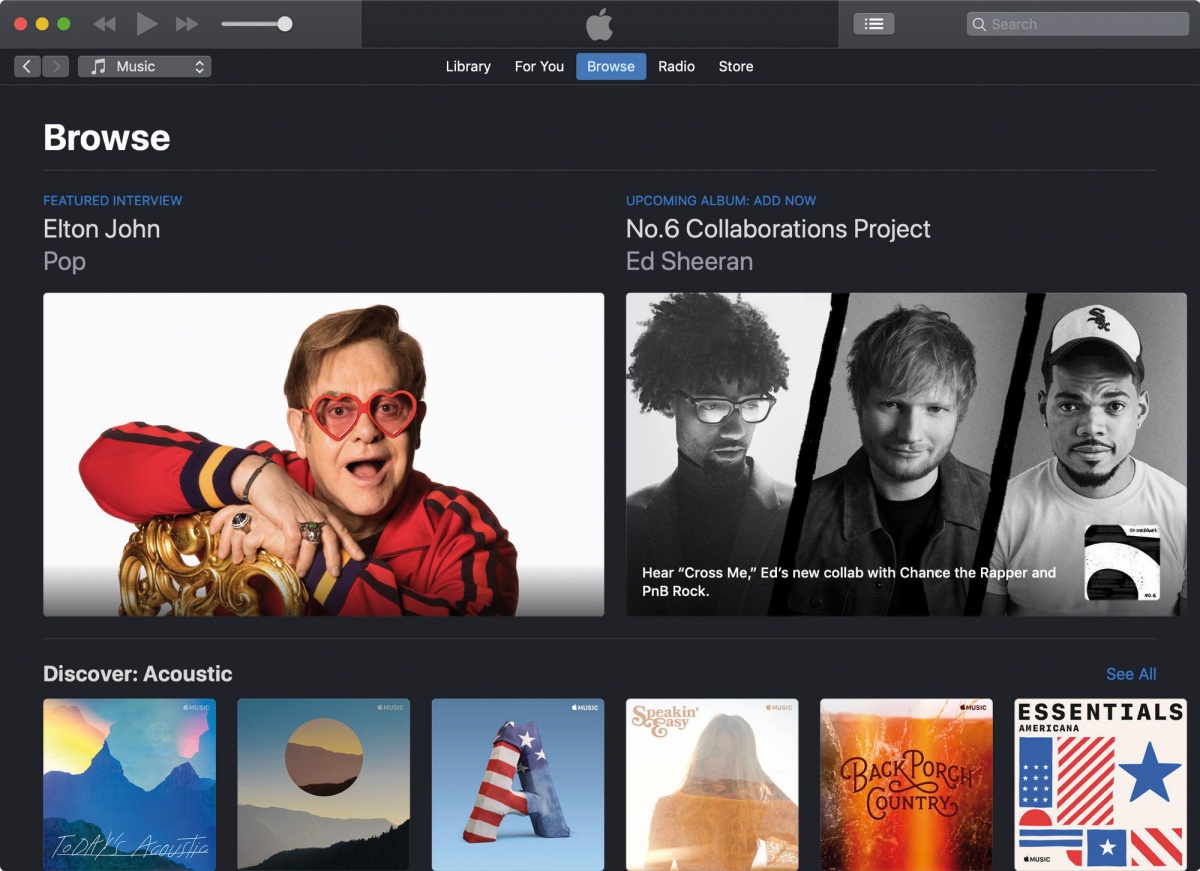Start playback with the play button
1200x871 pixels.
point(146,24)
